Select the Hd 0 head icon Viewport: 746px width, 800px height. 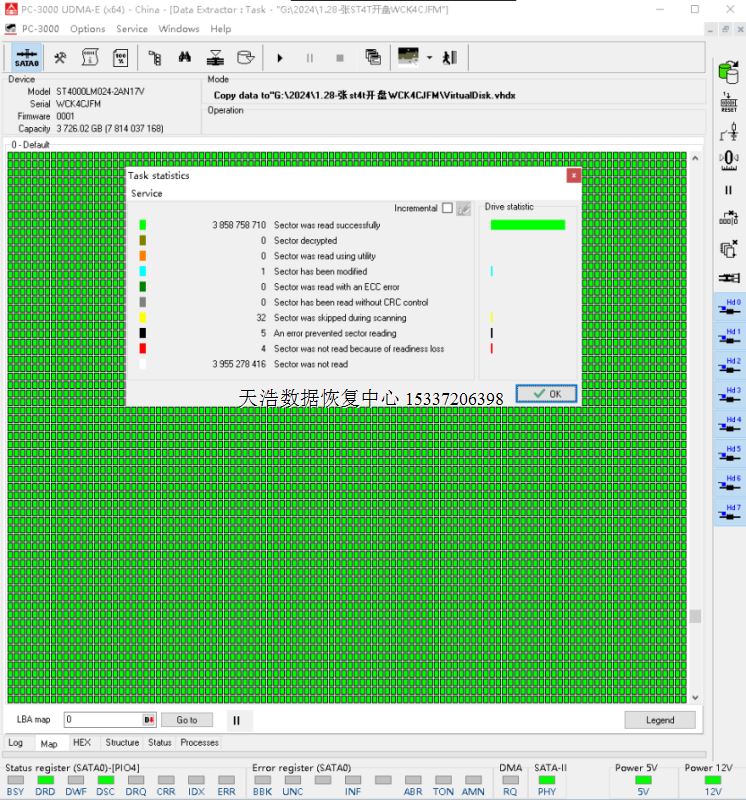pos(728,306)
